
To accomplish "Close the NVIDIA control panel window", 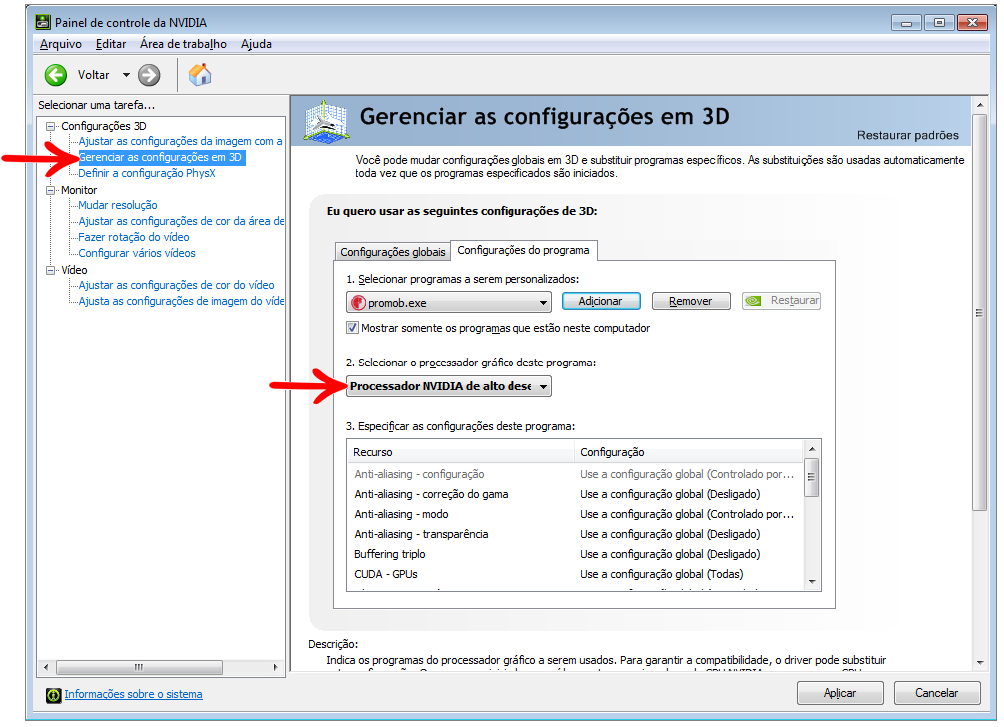I will coord(973,23).
